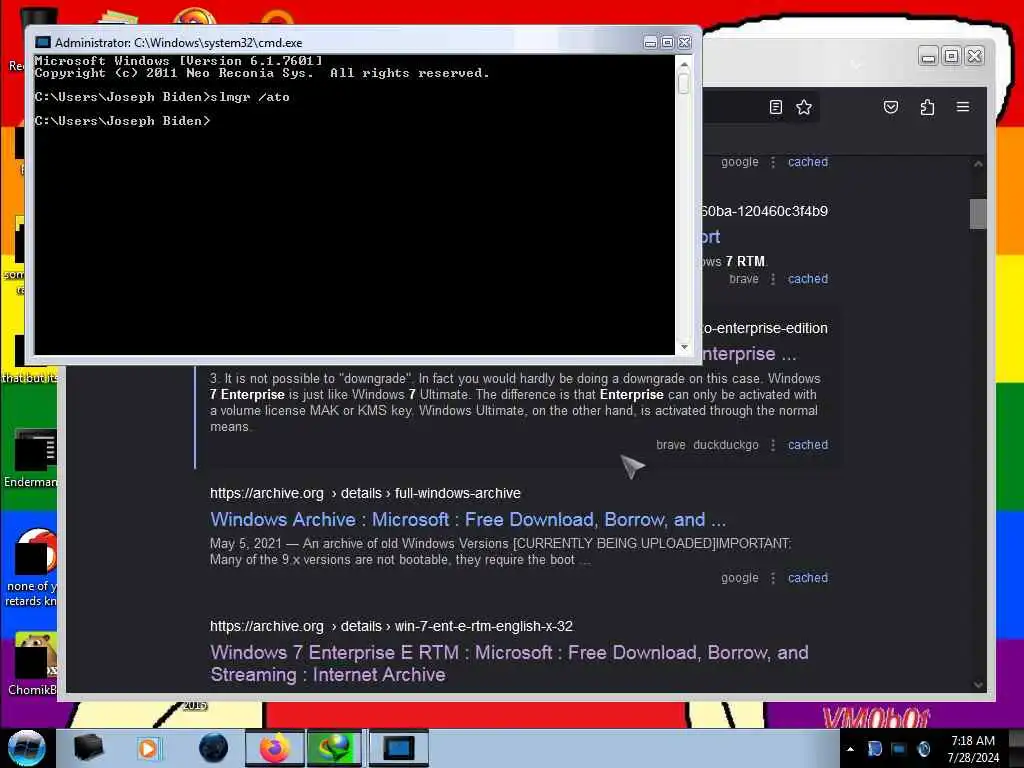Launch the media player taskbar icon
The width and height of the screenshot is (1024, 768).
coord(148,748)
